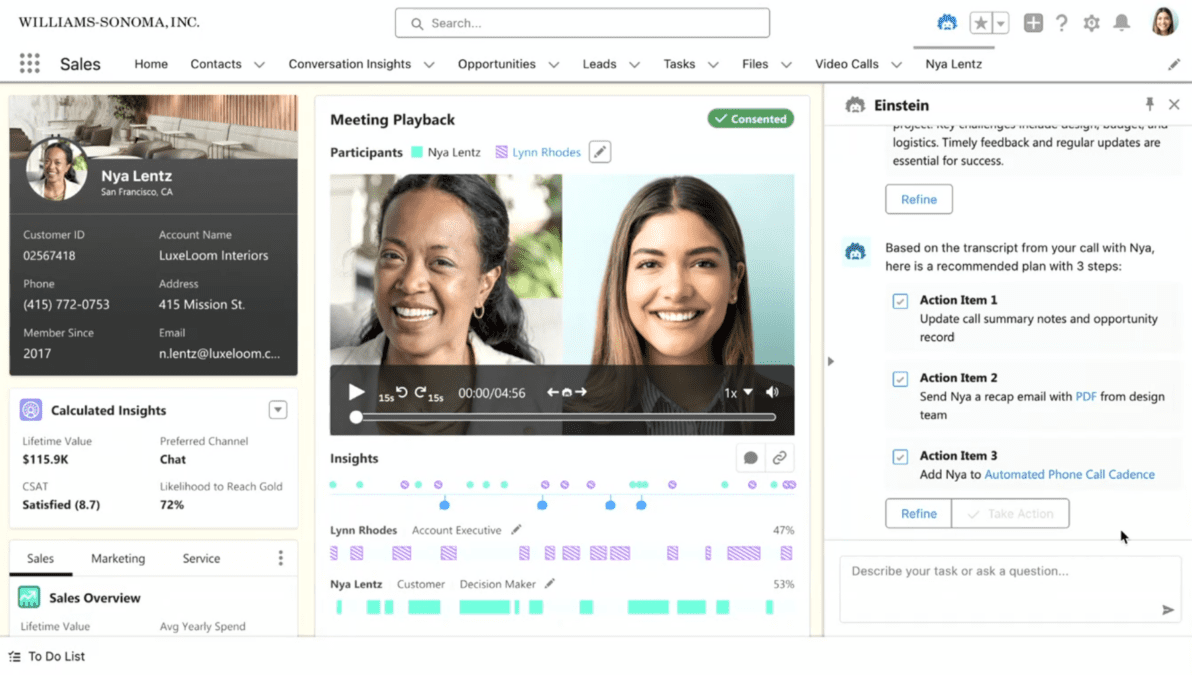1192x675 pixels.
Task: Open the Calculated Insights dropdown menu
Action: click(x=277, y=410)
